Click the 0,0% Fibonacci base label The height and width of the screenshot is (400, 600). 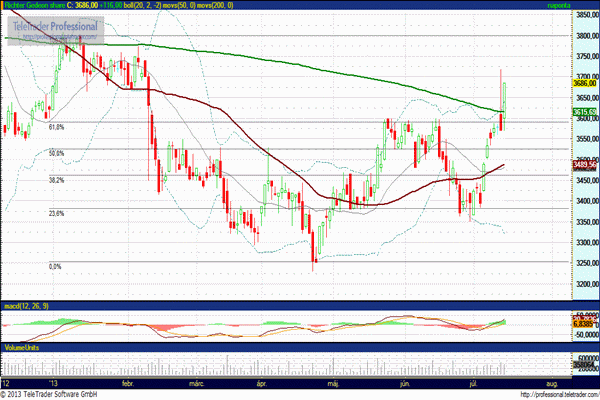coord(56,266)
